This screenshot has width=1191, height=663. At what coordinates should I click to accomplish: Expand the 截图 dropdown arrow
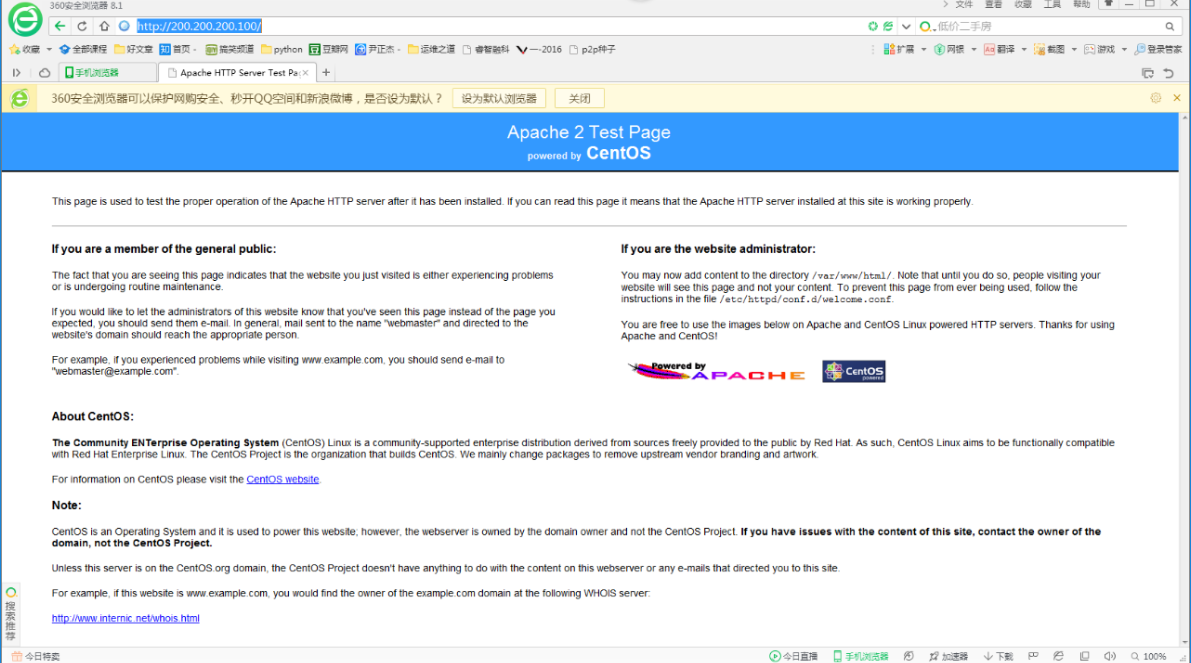tap(1074, 49)
